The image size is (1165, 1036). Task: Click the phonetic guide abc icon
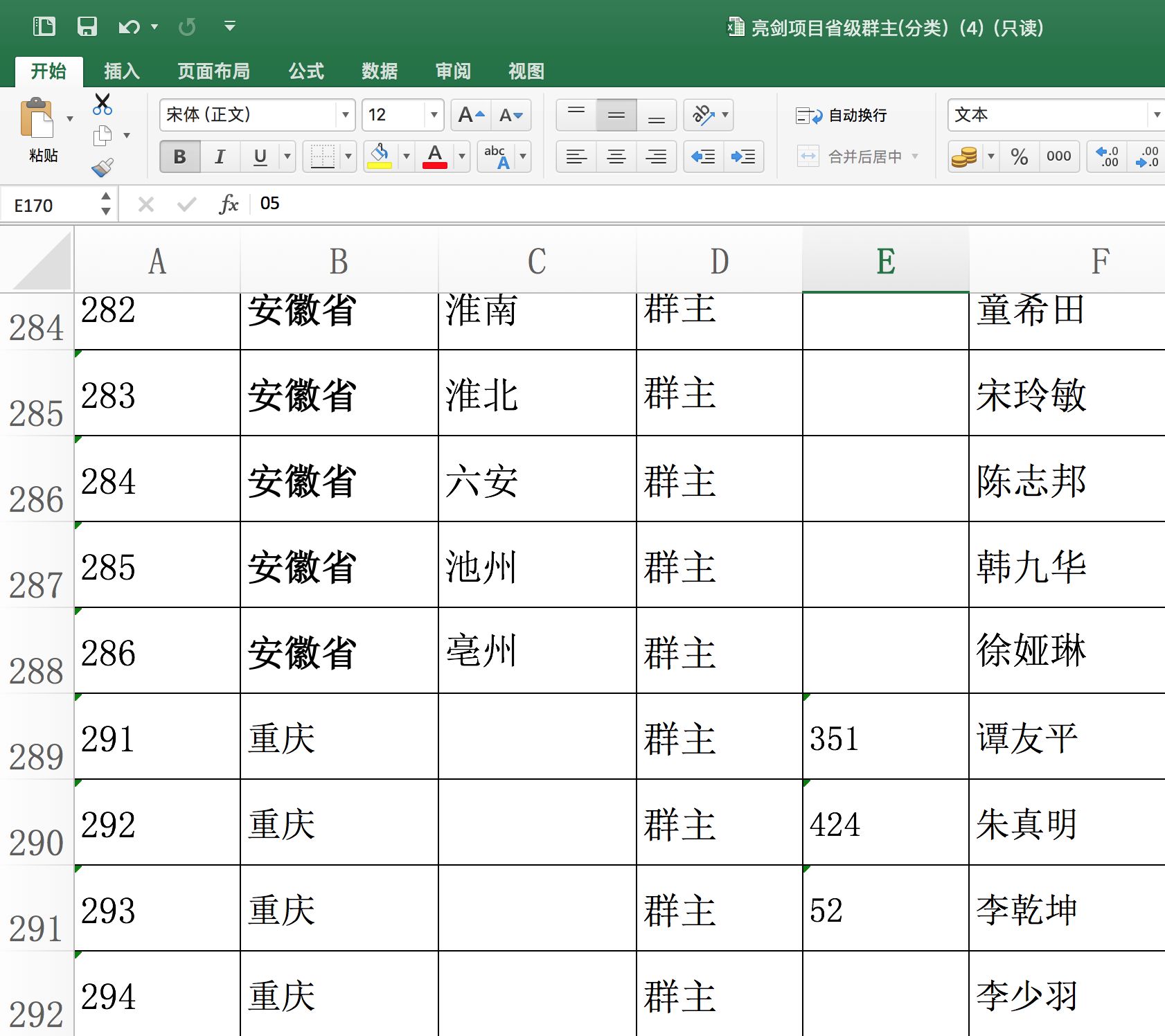tap(497, 157)
